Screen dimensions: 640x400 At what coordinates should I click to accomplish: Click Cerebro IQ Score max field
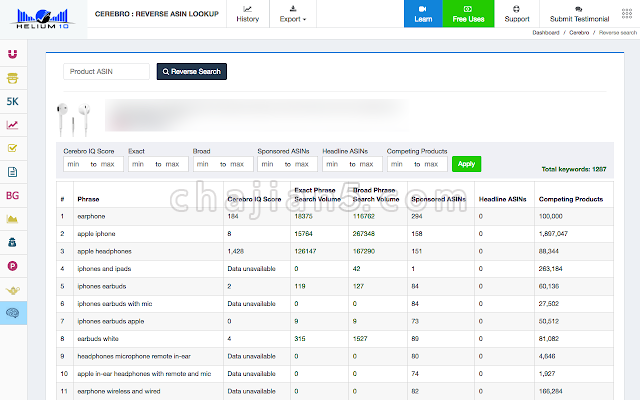[x=109, y=164]
